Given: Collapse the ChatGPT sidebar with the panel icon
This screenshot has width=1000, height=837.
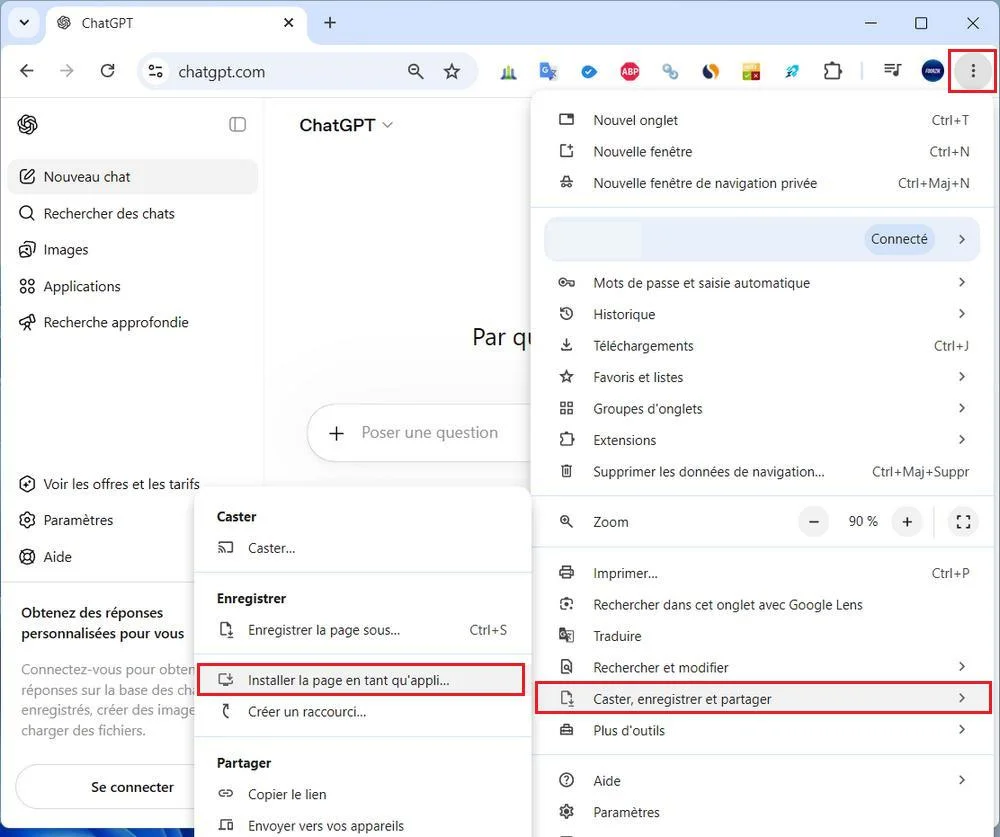Looking at the screenshot, I should pyautogui.click(x=237, y=124).
